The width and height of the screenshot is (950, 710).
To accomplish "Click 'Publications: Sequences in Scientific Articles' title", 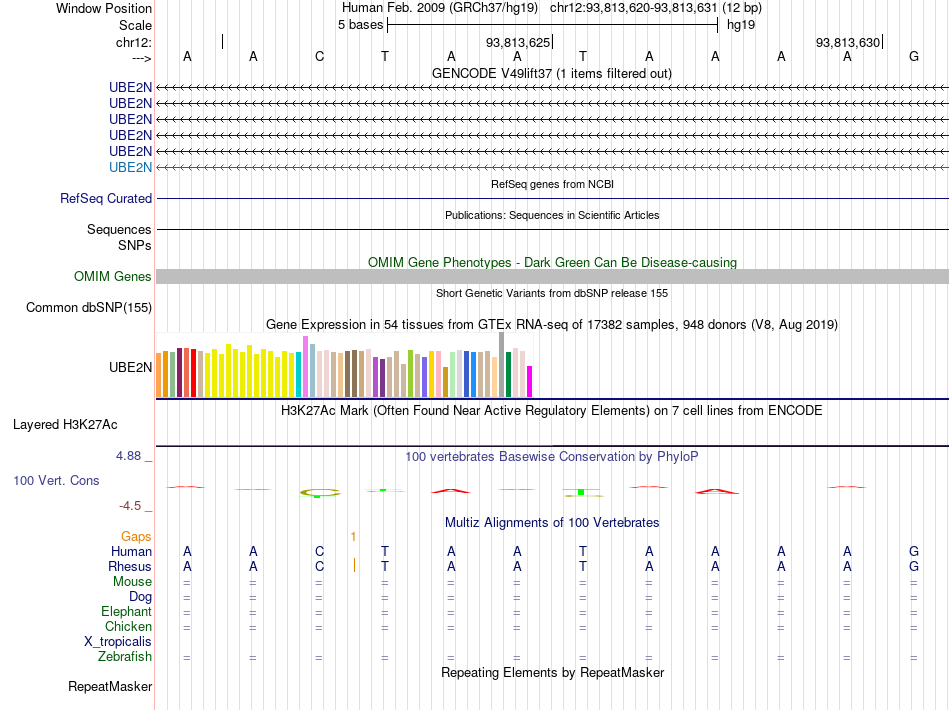I will [552, 215].
